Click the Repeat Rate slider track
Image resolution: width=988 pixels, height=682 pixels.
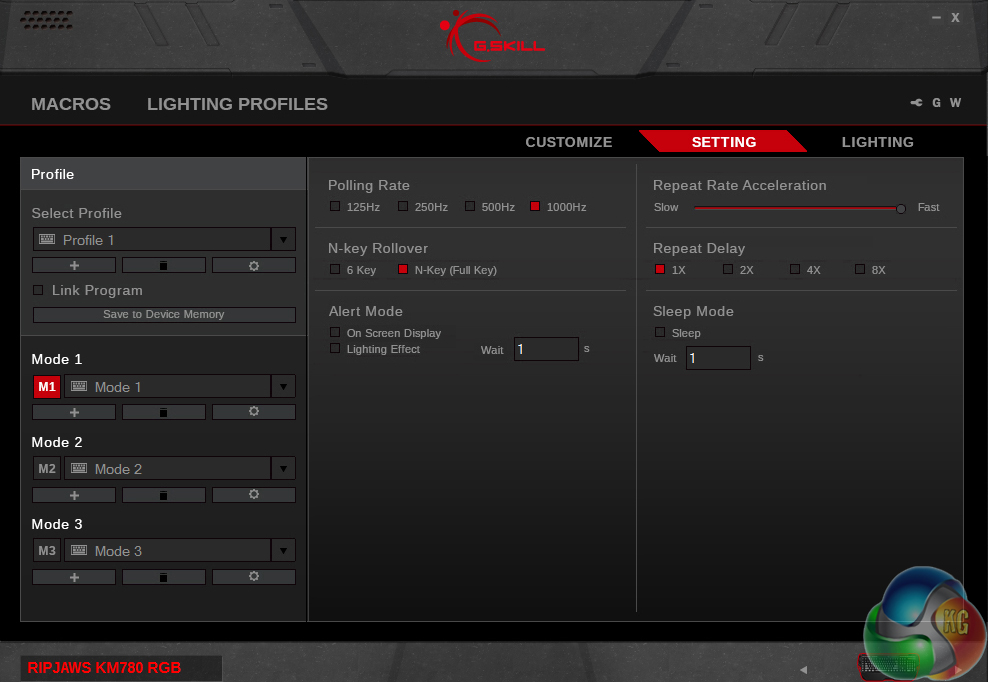[x=797, y=207]
